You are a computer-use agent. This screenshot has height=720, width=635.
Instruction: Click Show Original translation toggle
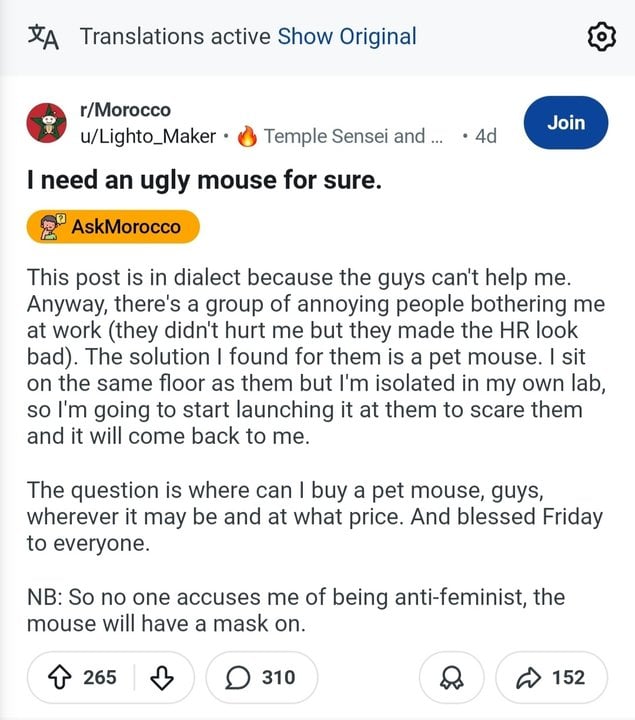pyautogui.click(x=346, y=37)
